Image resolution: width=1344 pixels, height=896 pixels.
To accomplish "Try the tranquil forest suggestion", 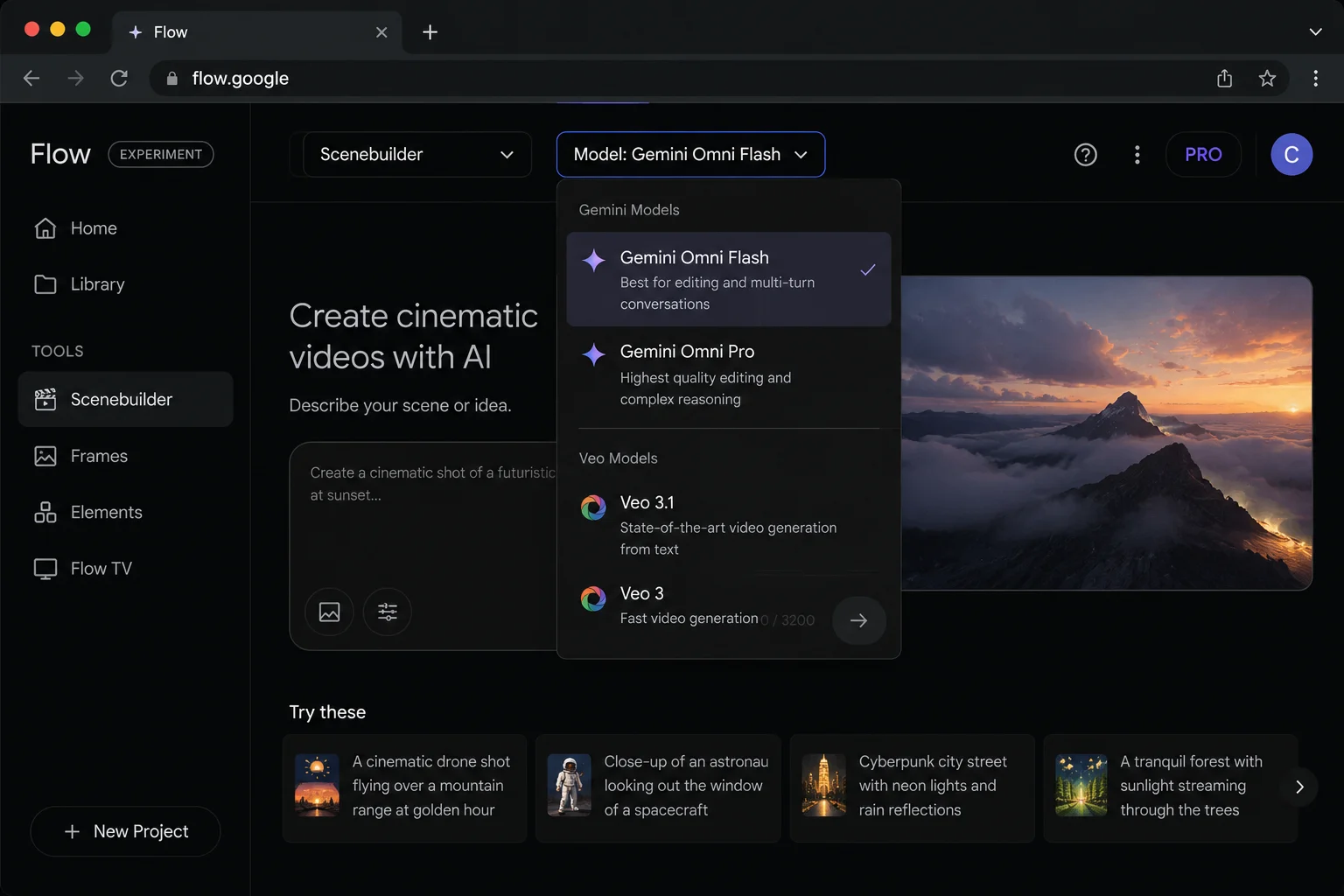I will coord(1169,787).
